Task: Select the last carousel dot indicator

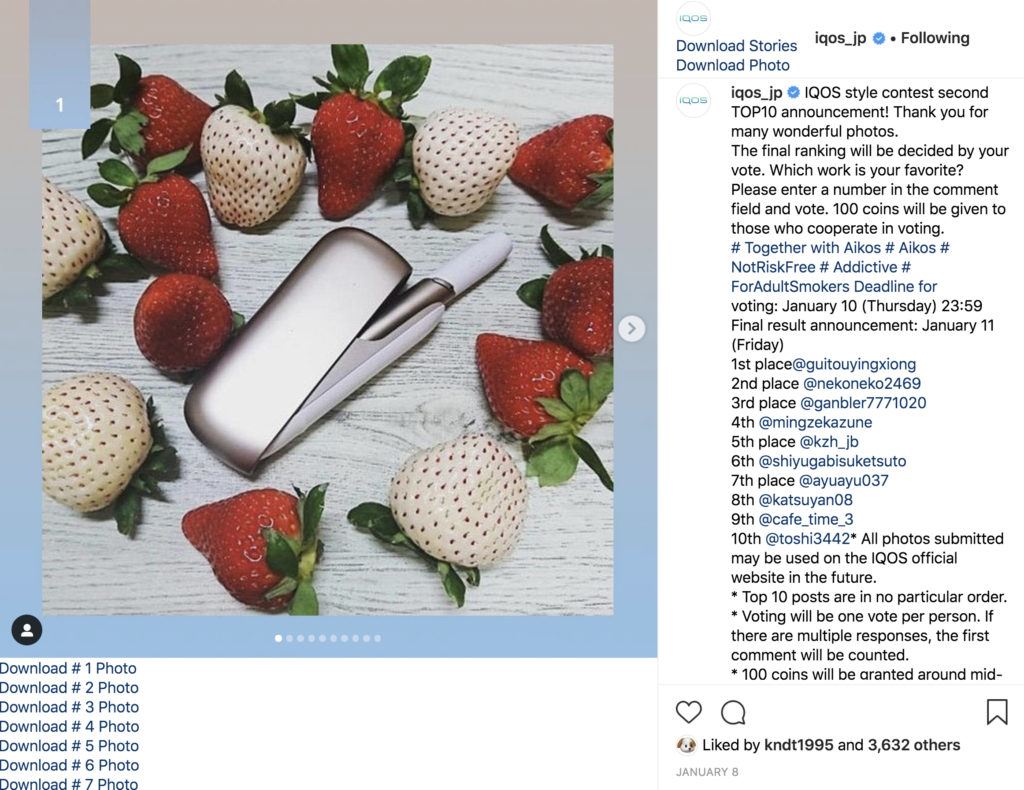Action: tap(377, 638)
